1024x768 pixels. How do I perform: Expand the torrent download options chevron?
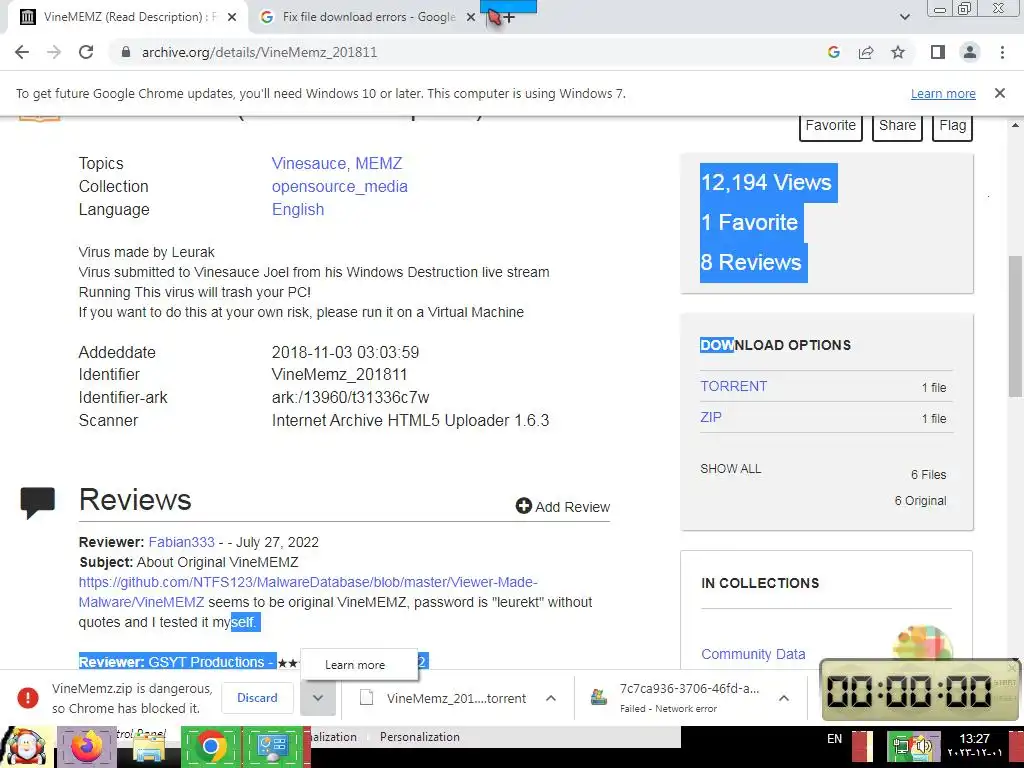click(x=551, y=698)
